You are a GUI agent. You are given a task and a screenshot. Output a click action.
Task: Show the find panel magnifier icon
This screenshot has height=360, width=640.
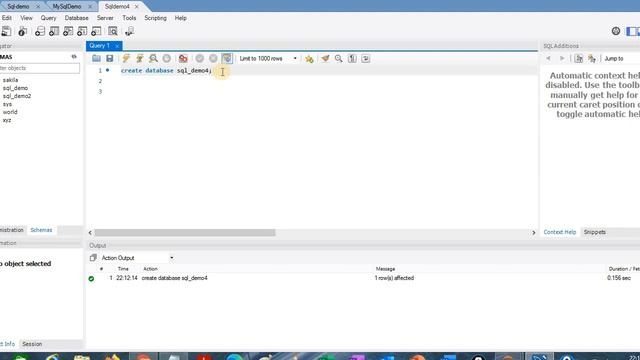338,58
